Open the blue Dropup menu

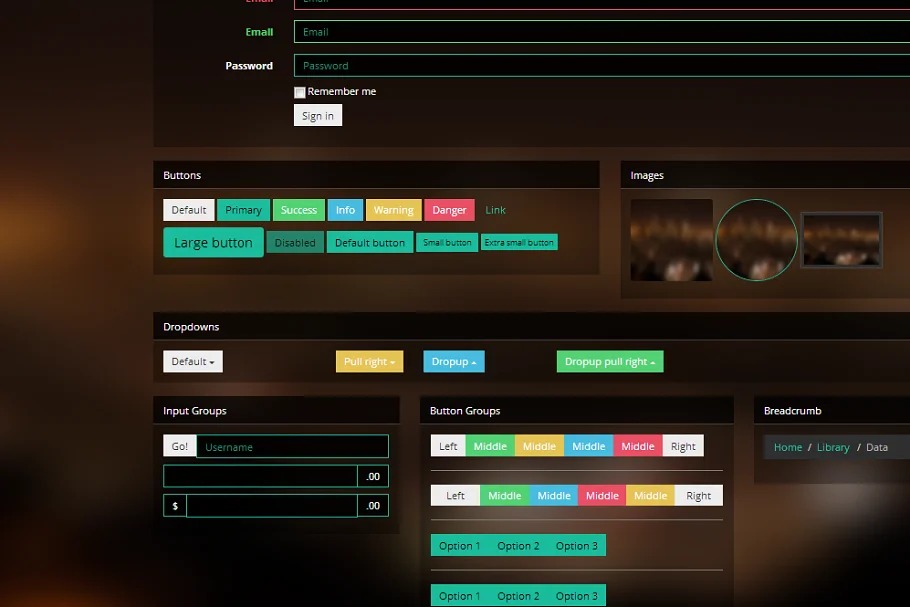coord(454,361)
